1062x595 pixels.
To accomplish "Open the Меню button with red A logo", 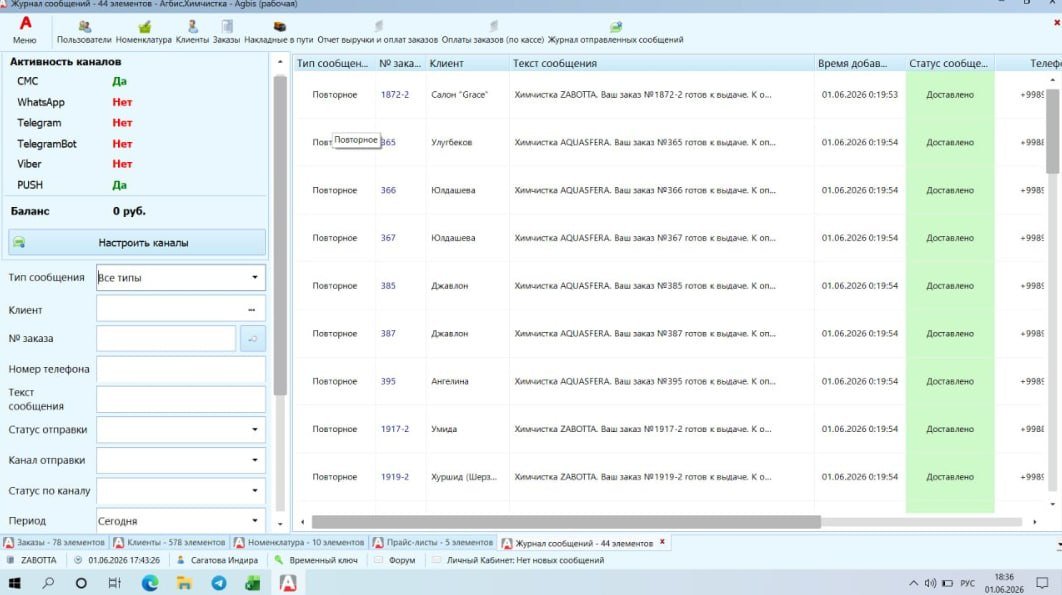I will click(x=24, y=30).
